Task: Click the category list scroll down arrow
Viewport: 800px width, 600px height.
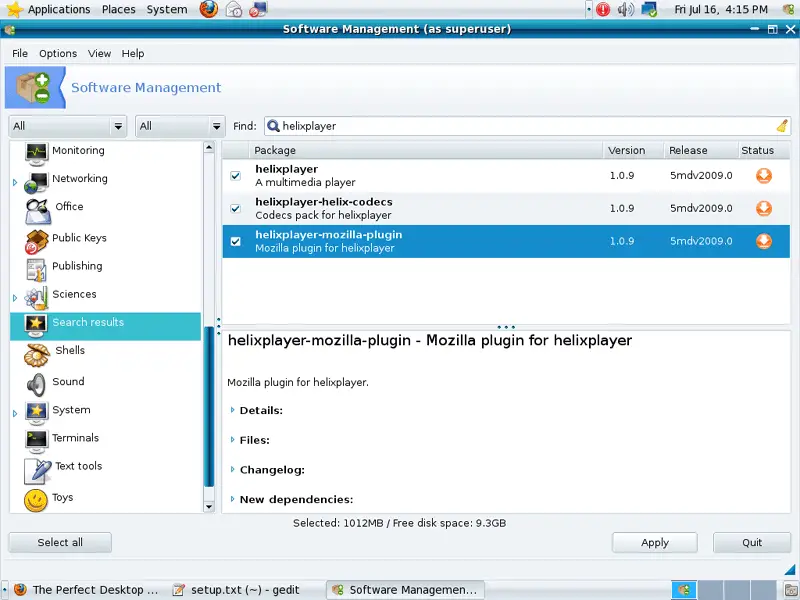Action: coord(209,507)
